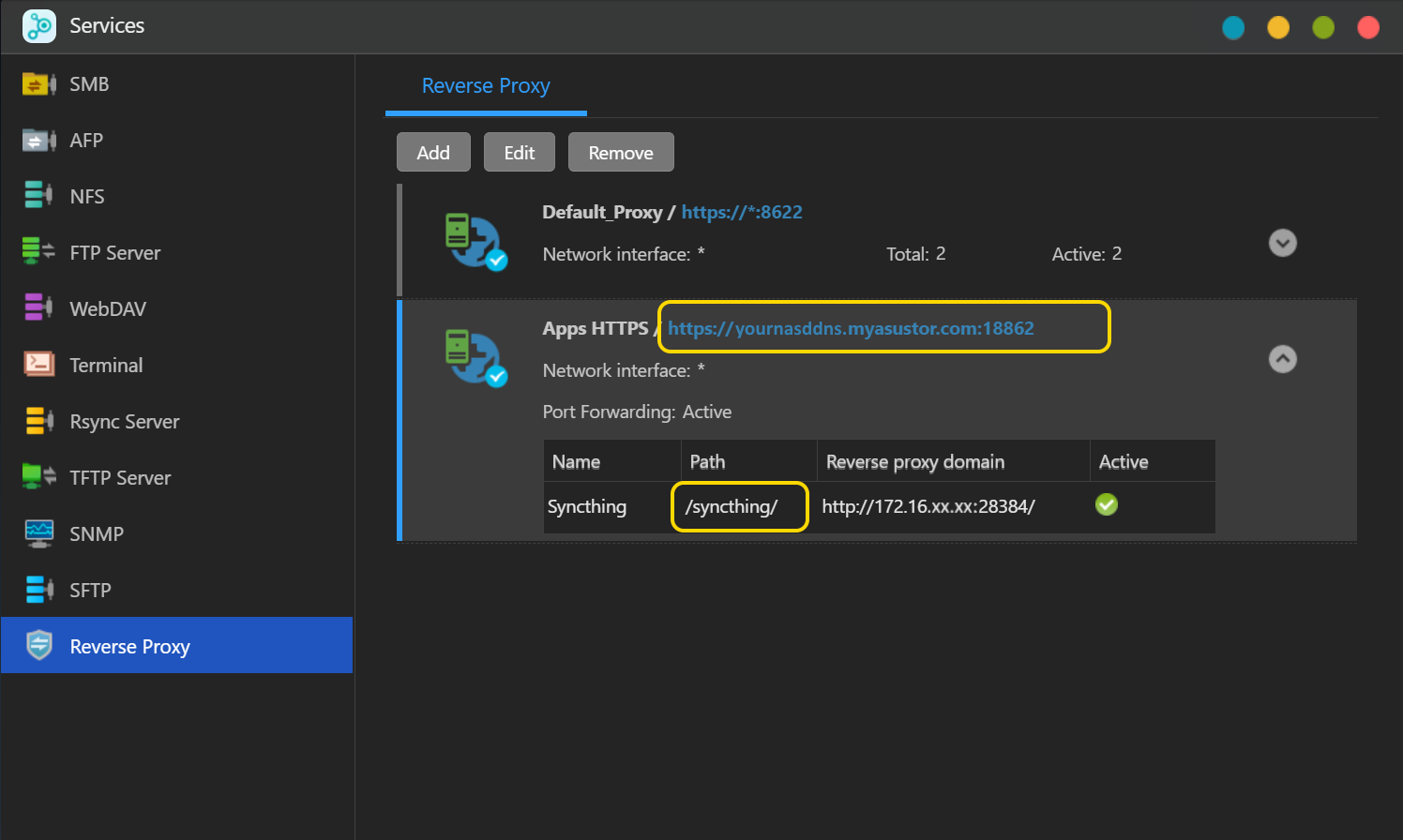Viewport: 1403px width, 840px height.
Task: Switch to the Reverse Proxy tab
Action: pos(486,86)
